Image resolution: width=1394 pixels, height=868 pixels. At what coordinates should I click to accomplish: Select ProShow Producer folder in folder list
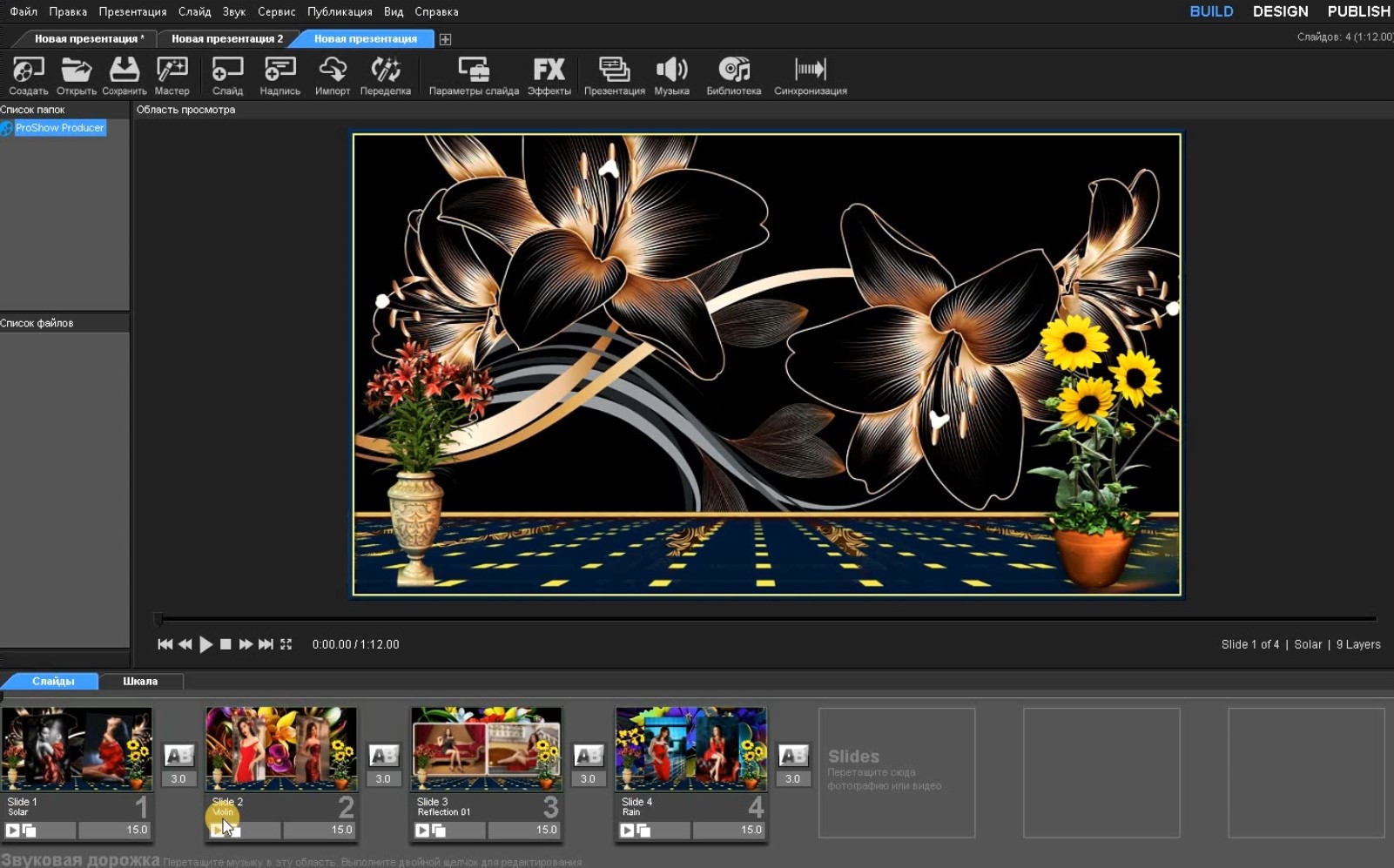click(x=59, y=128)
